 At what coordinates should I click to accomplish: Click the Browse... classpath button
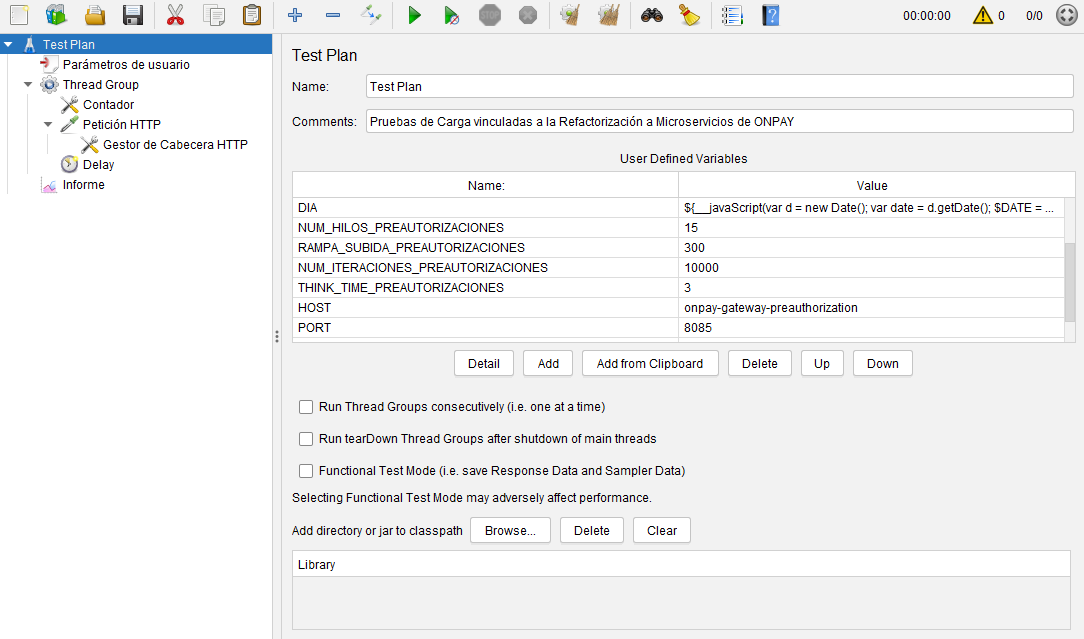click(x=510, y=530)
